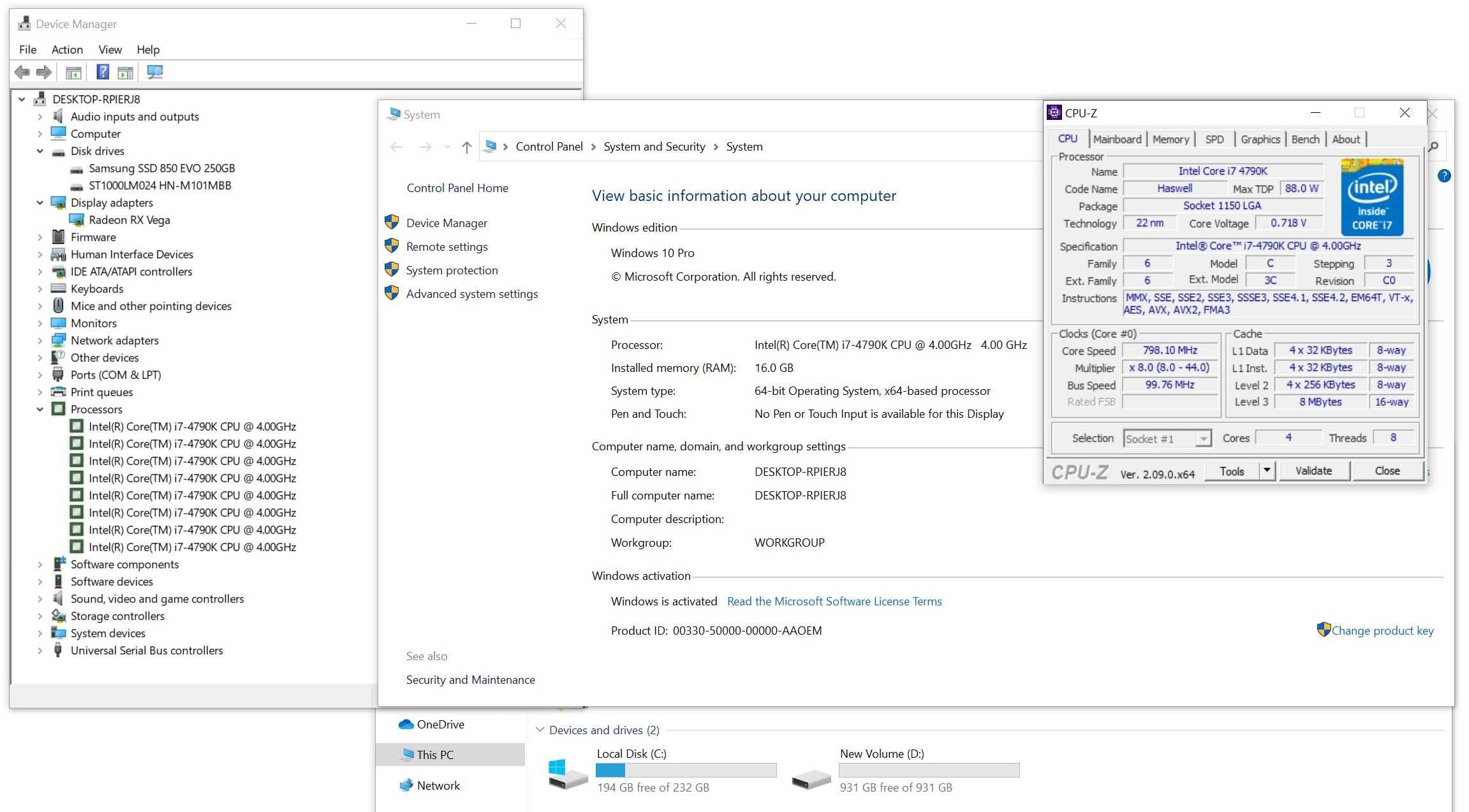Screen dimensions: 1469x812
Task: Expand the Network adapters category
Action: (x=40, y=341)
